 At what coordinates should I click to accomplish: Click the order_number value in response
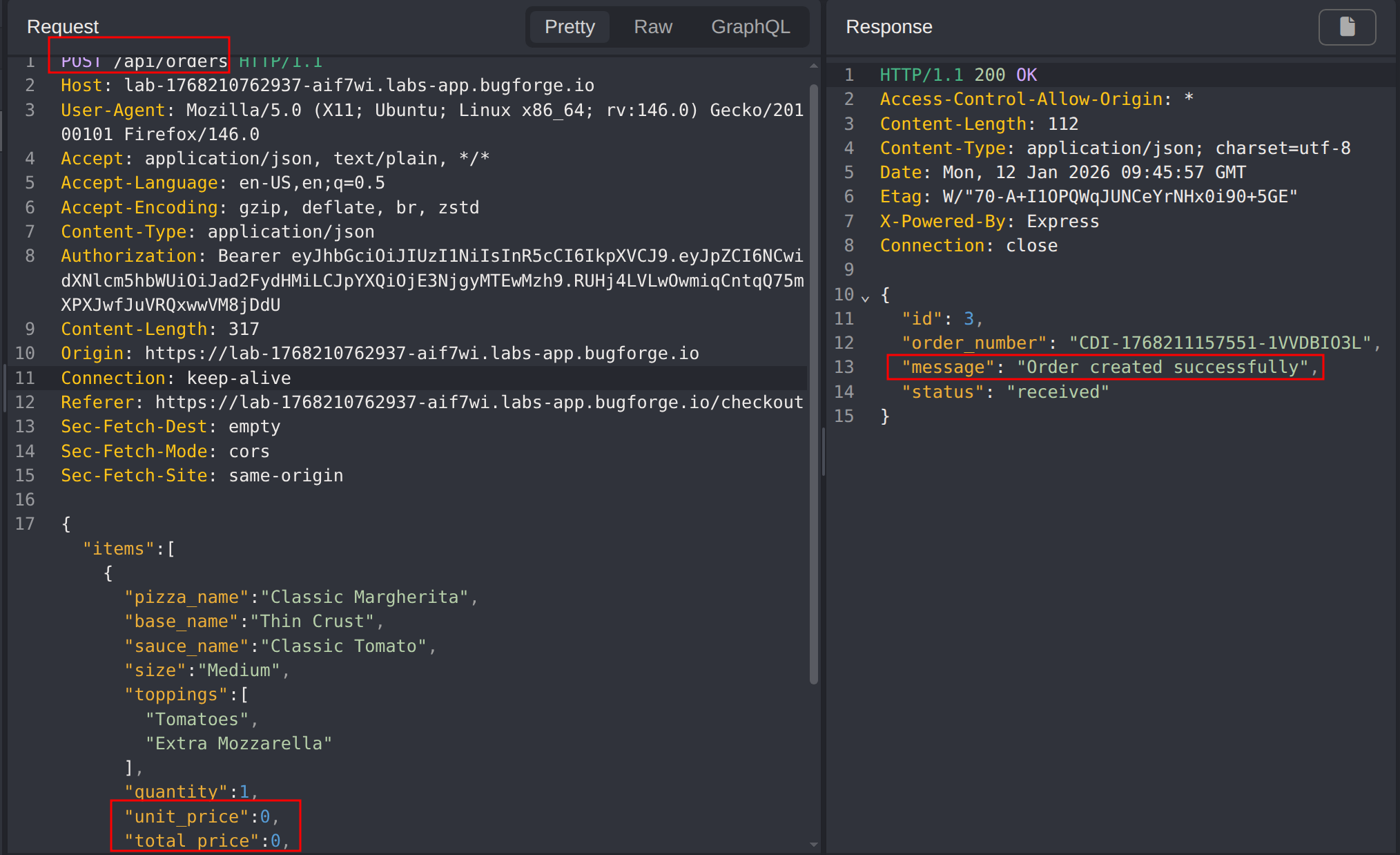(x=1220, y=343)
